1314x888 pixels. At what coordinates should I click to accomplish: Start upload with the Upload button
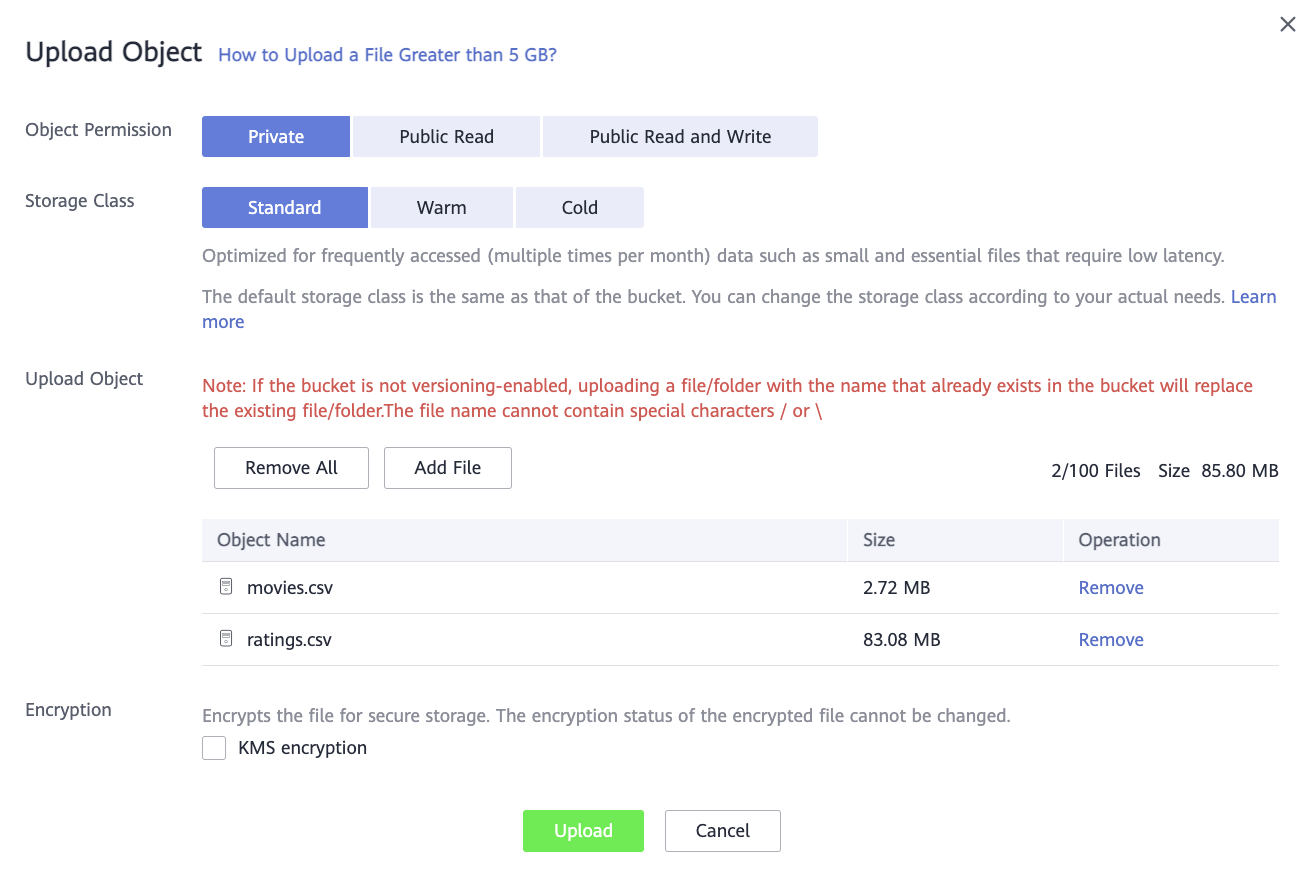583,831
